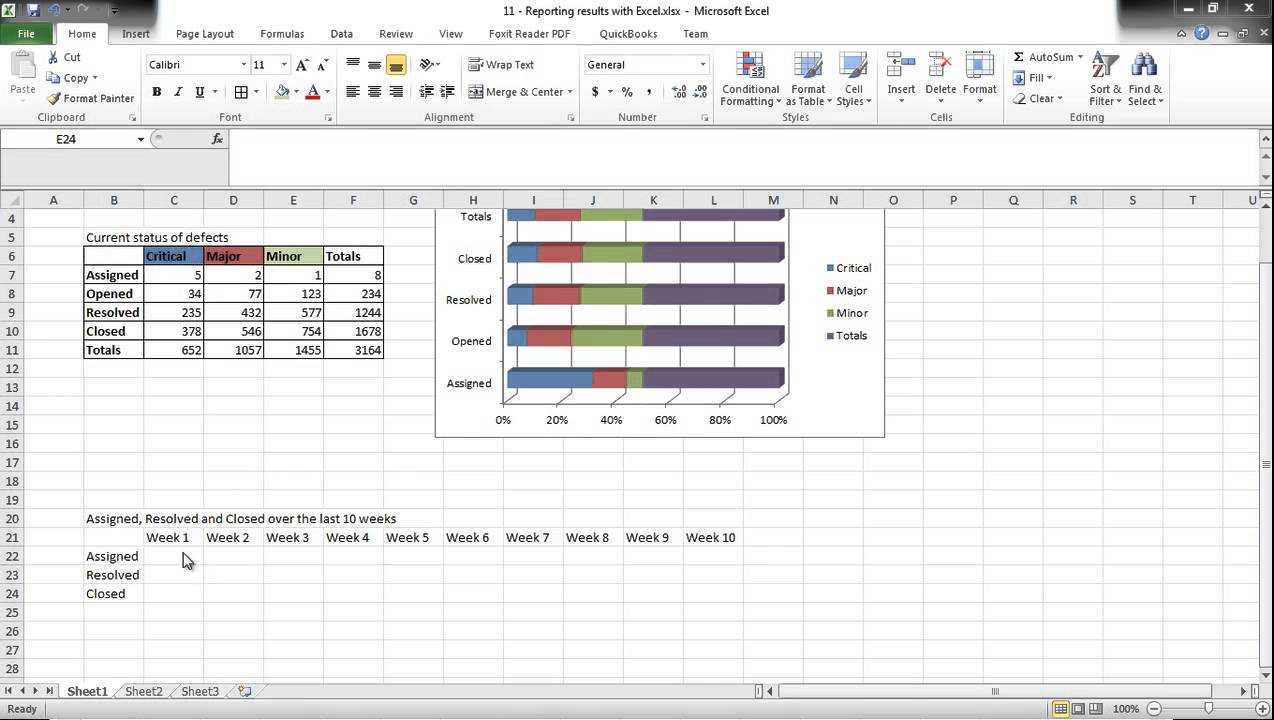Click the Insert Worksheet button
This screenshot has height=720, width=1274.
click(x=243, y=691)
